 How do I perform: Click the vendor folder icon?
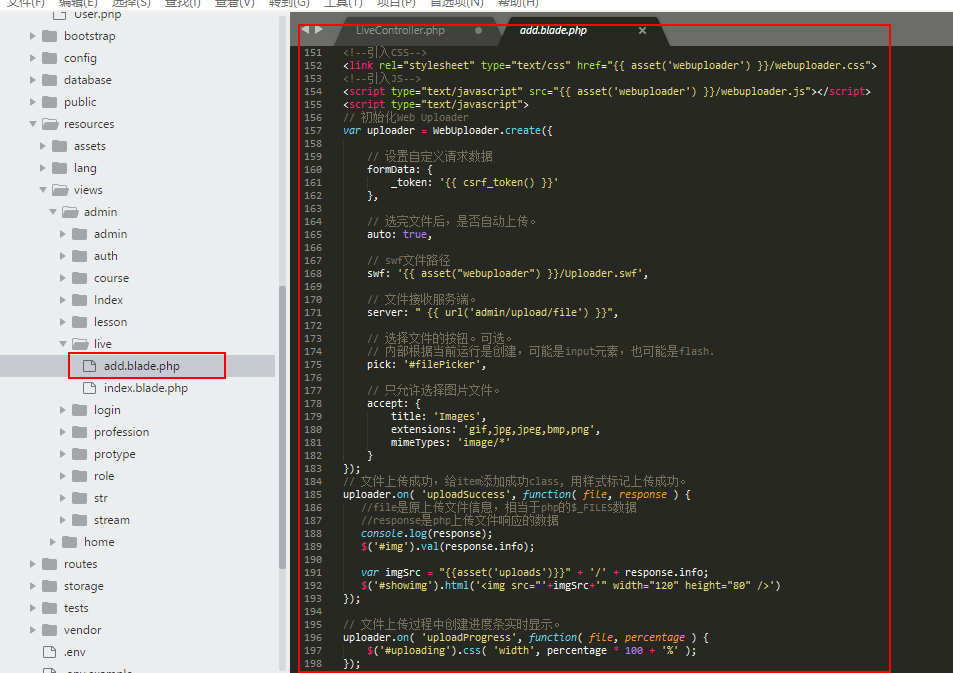(49, 630)
